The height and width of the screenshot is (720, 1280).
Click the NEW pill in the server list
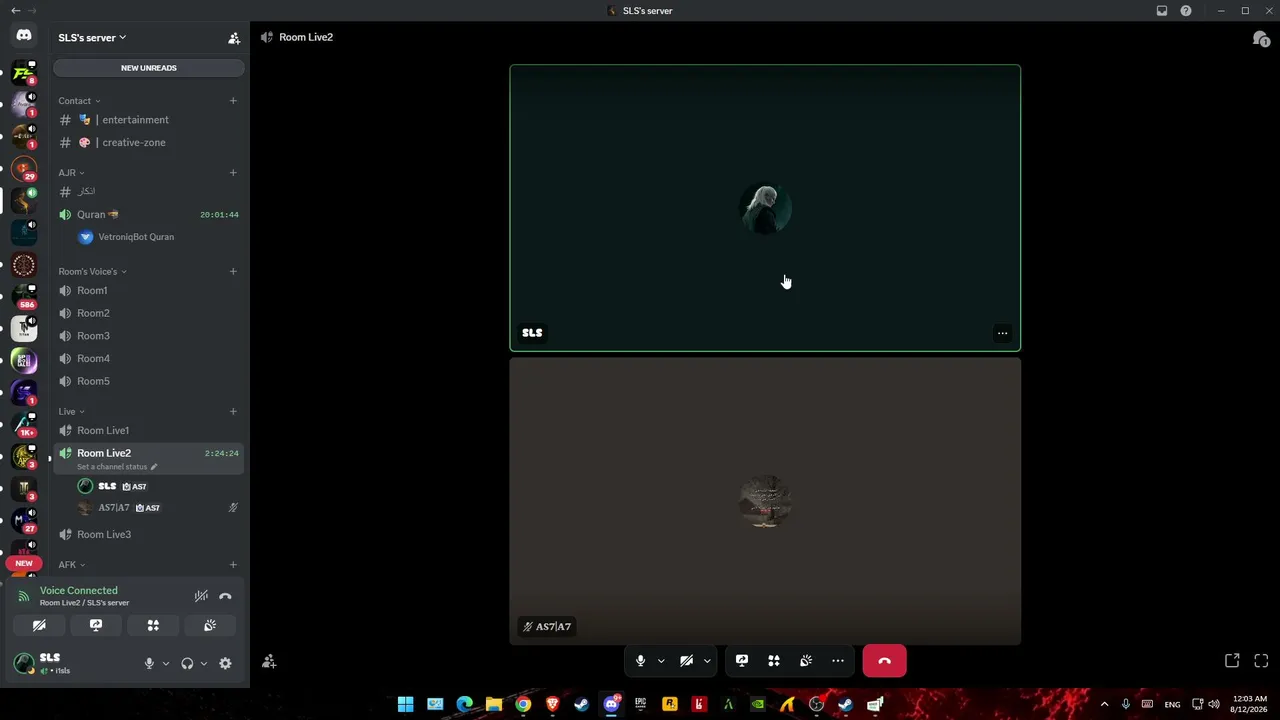point(24,563)
